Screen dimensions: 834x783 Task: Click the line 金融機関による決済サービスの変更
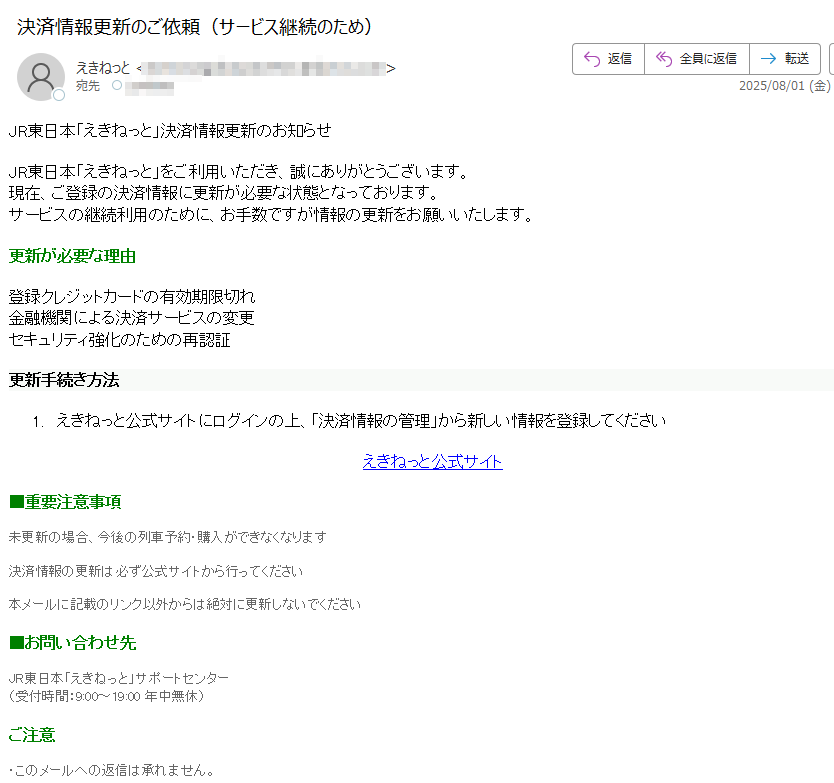131,318
